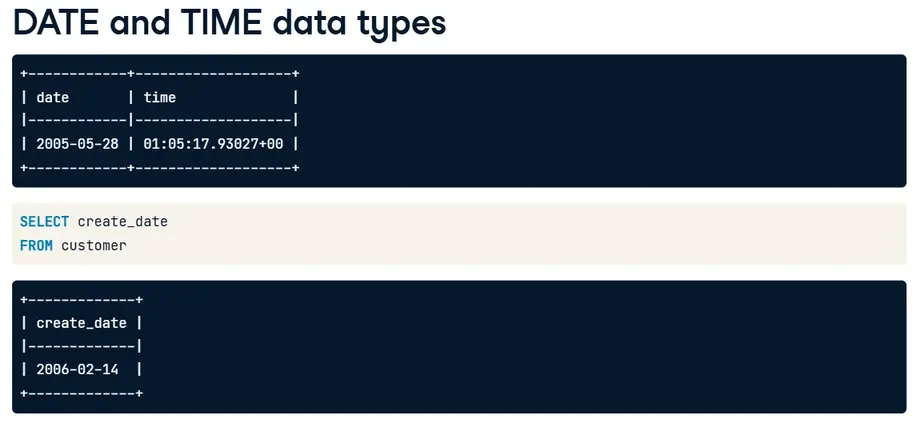917x423 pixels.
Task: Select the create_date result column header
Action: pos(81,323)
